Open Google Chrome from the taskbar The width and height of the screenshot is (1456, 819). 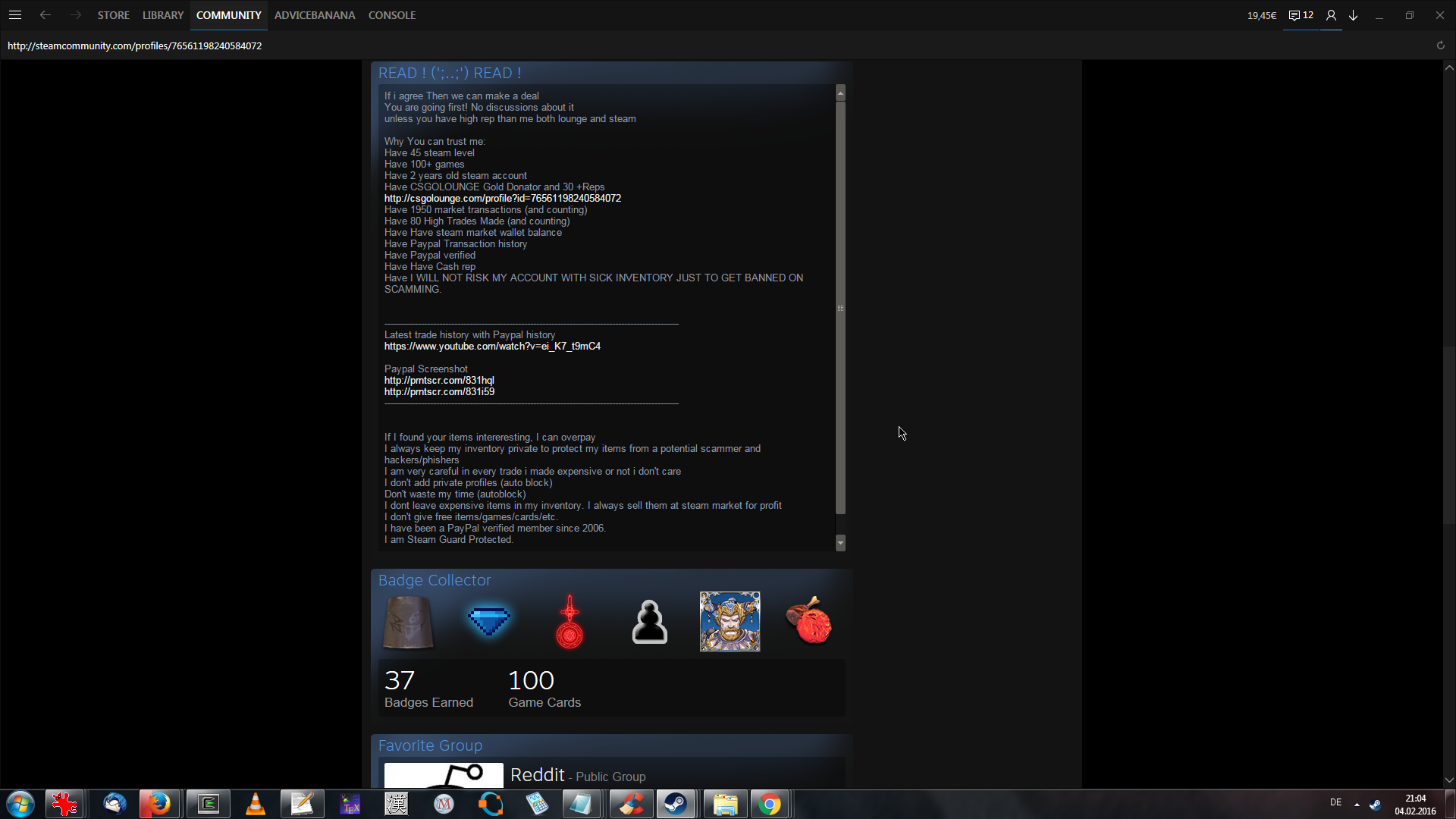pyautogui.click(x=769, y=804)
